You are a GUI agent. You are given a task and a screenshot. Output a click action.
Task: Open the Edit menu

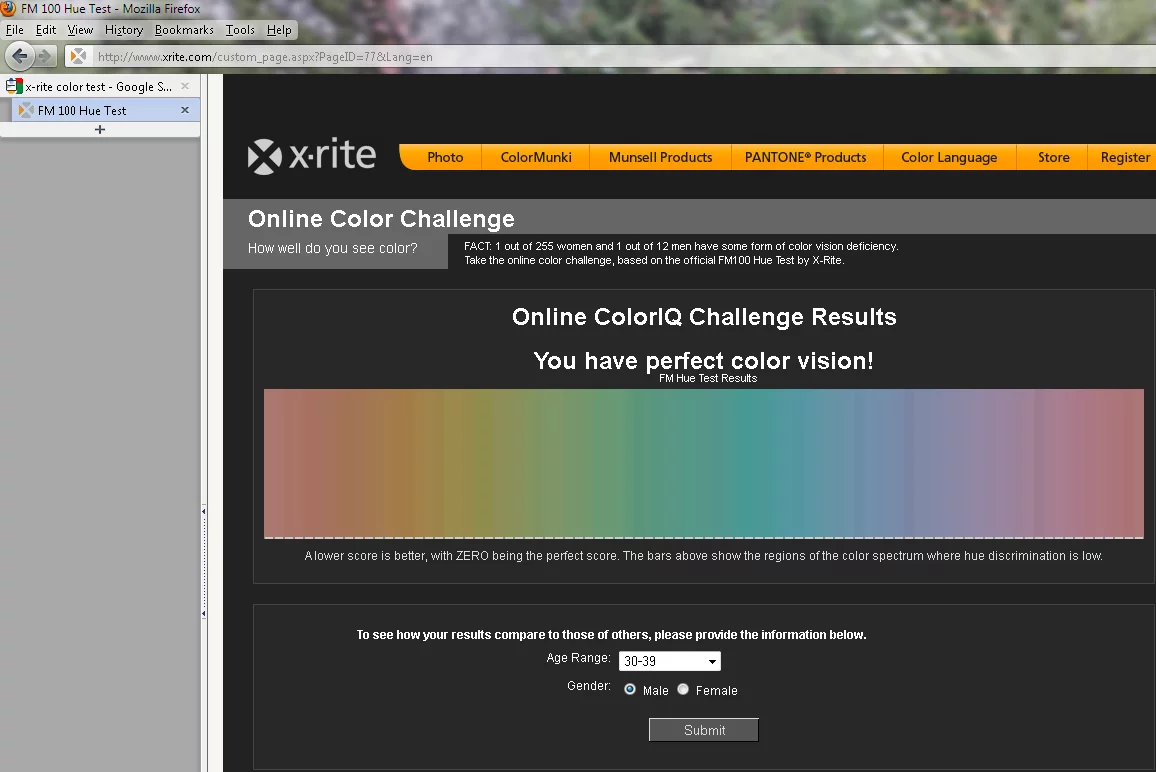(46, 29)
